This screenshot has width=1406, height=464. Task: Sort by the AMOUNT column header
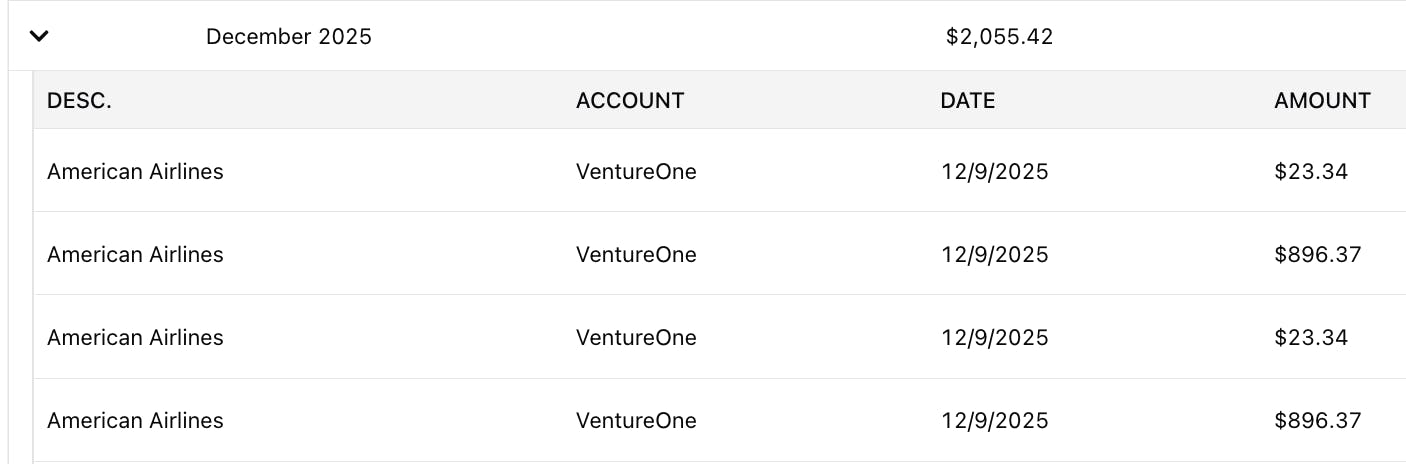1322,100
